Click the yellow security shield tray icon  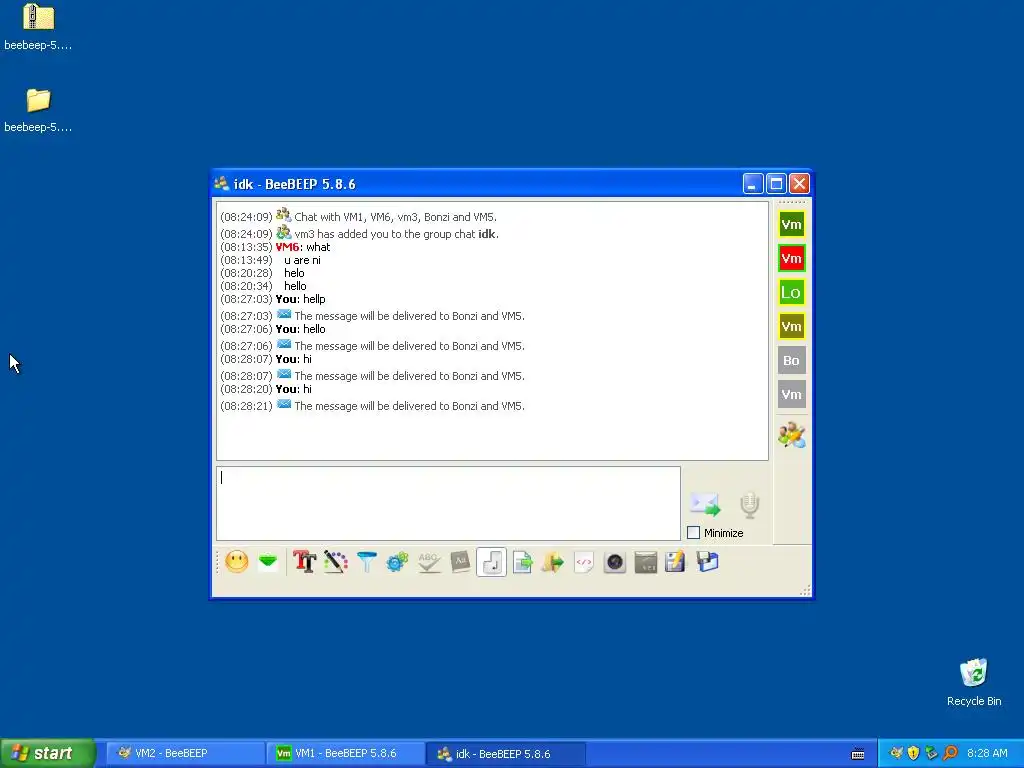[914, 753]
